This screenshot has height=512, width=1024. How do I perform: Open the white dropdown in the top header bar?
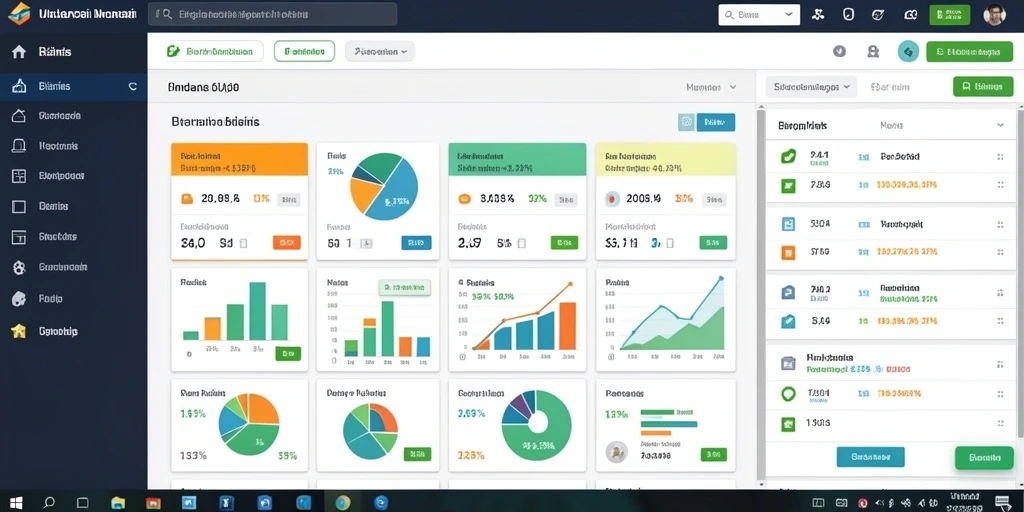759,14
